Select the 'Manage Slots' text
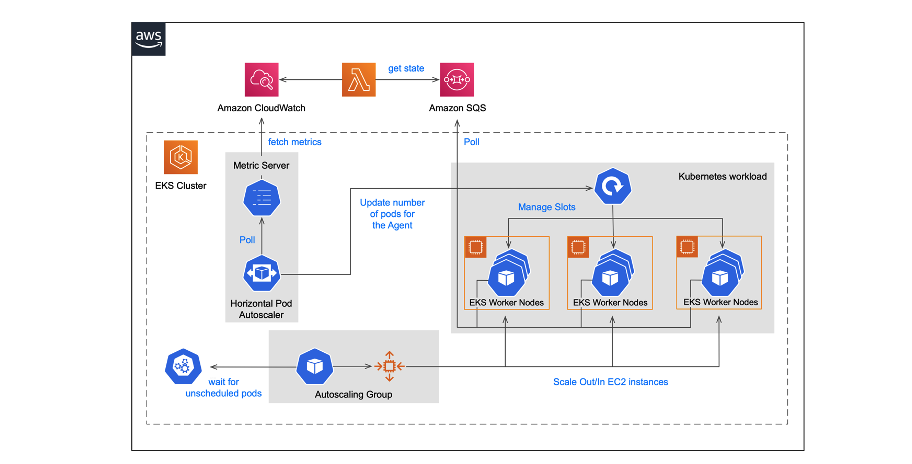 (545, 207)
